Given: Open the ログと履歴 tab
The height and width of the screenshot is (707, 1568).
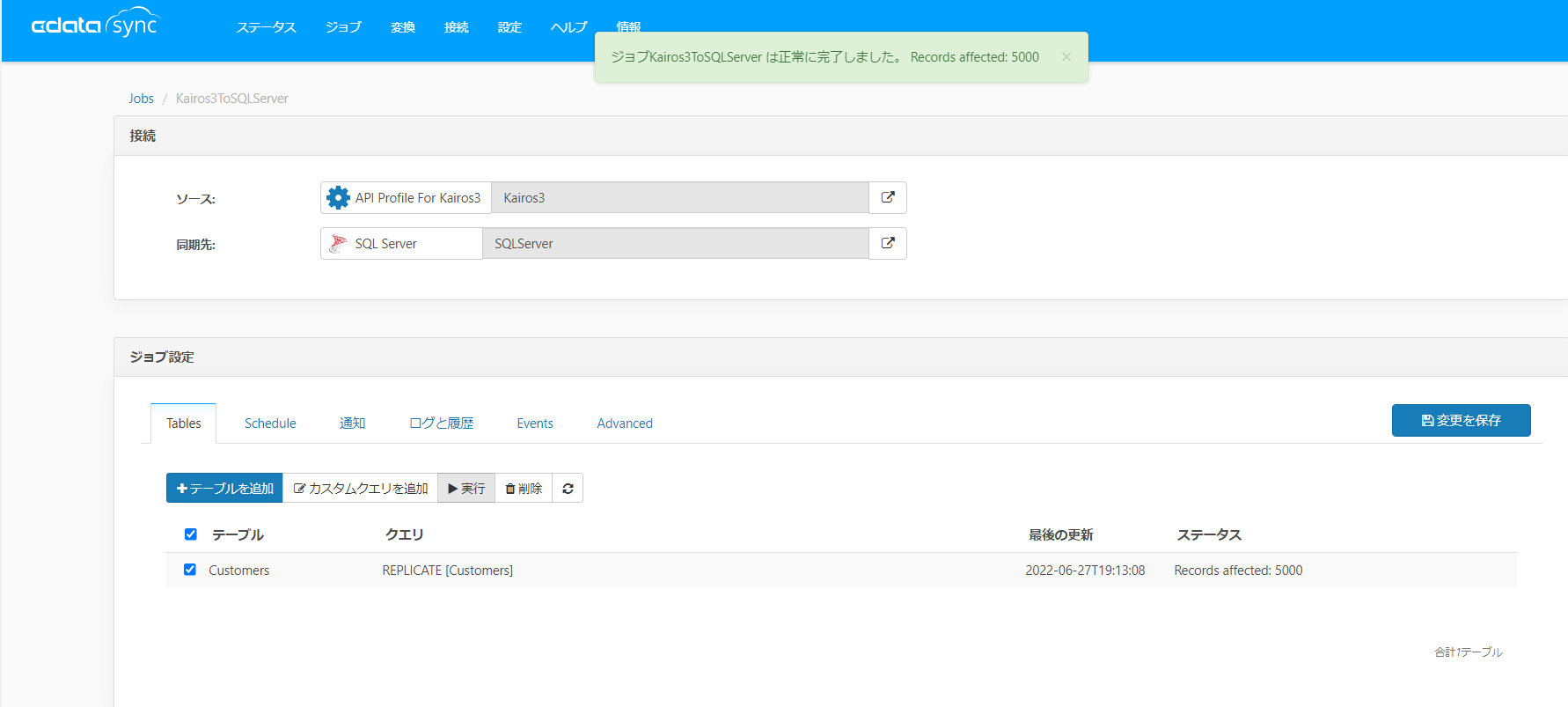Looking at the screenshot, I should pos(442,423).
